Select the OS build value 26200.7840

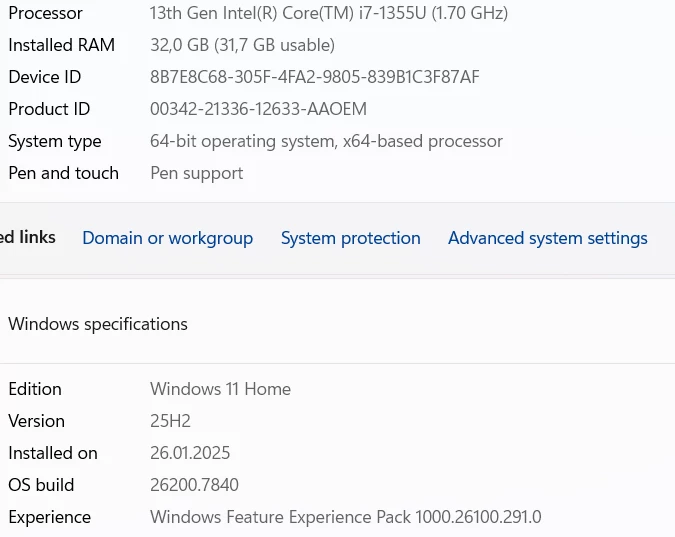pos(194,485)
